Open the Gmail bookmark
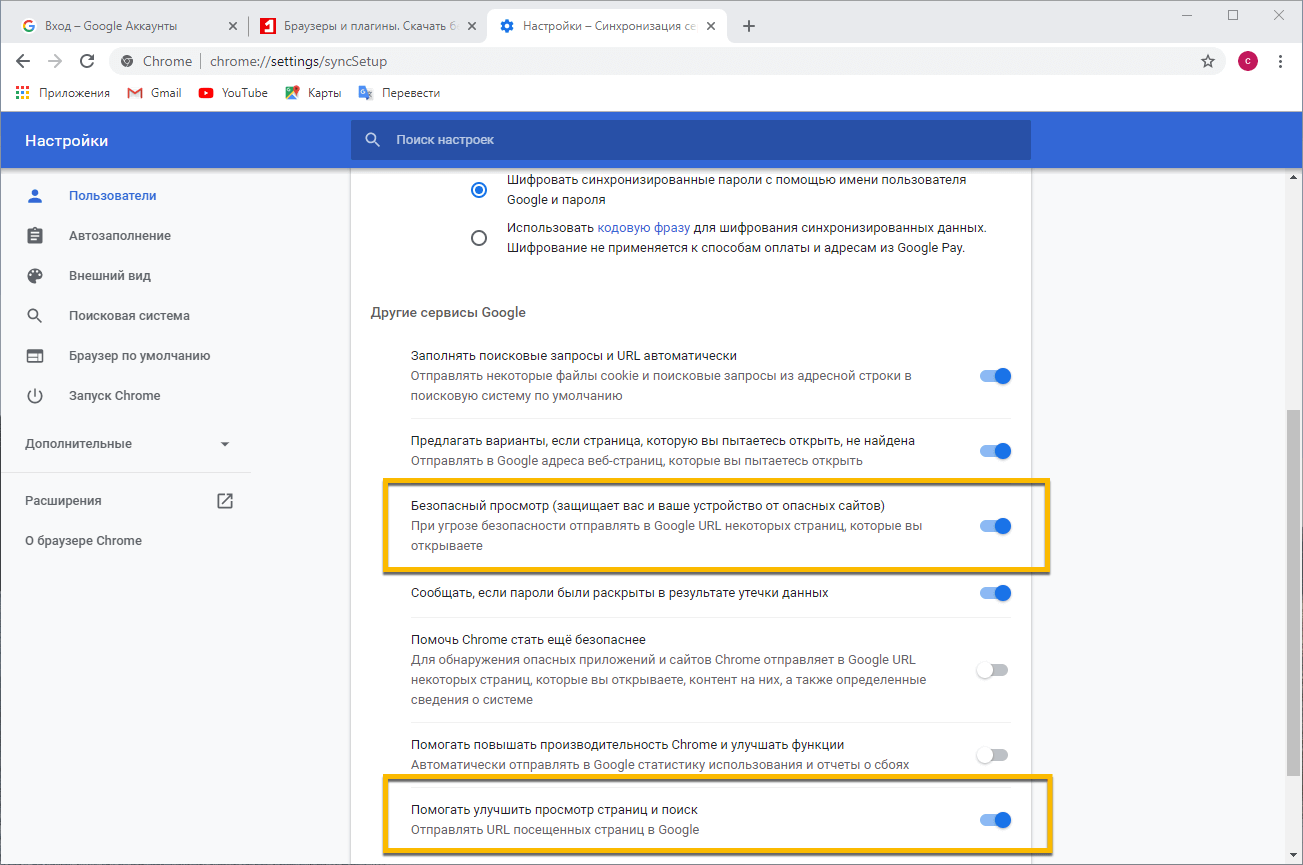1303x865 pixels. 155,93
